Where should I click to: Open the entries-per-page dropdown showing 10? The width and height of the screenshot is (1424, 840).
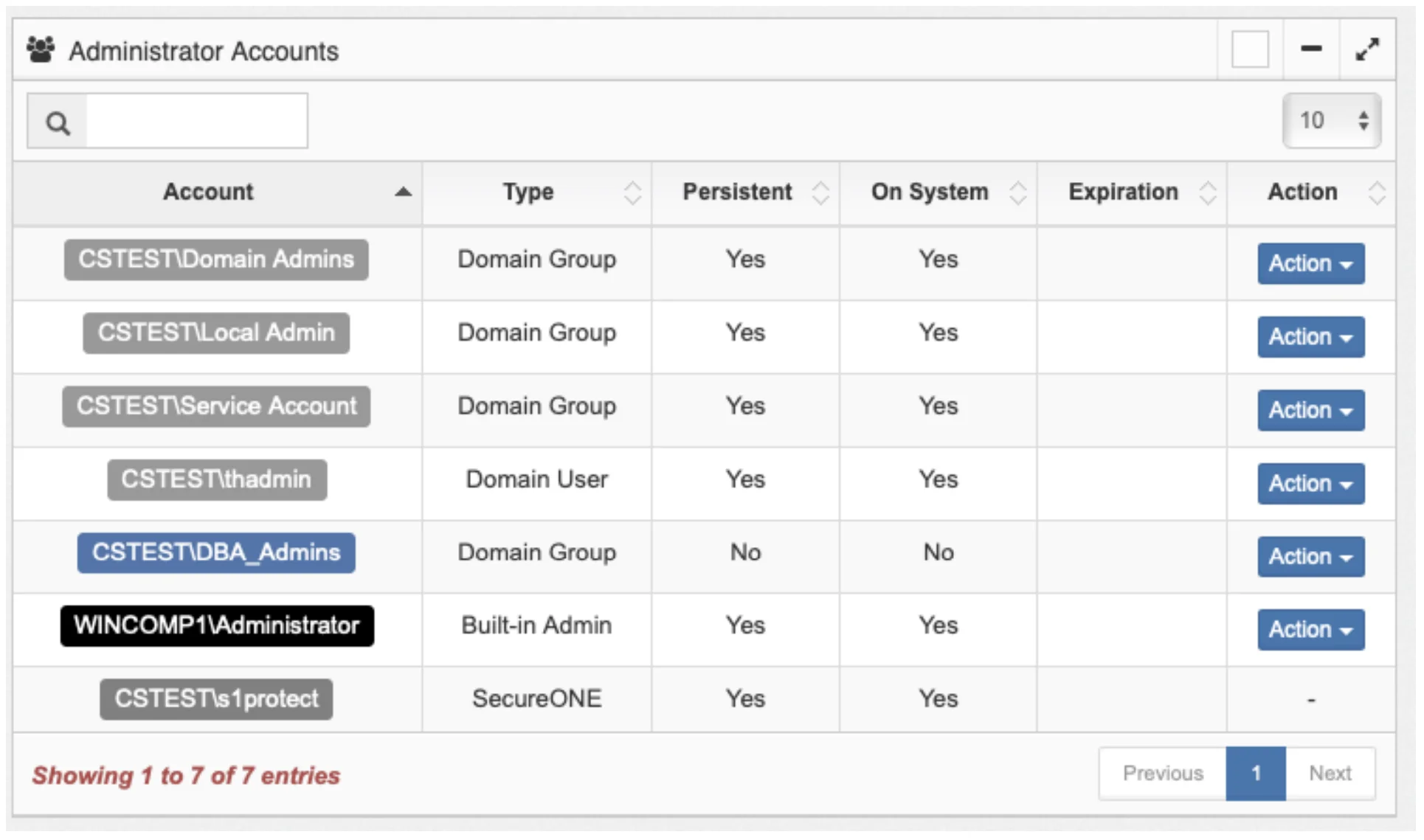click(1331, 120)
